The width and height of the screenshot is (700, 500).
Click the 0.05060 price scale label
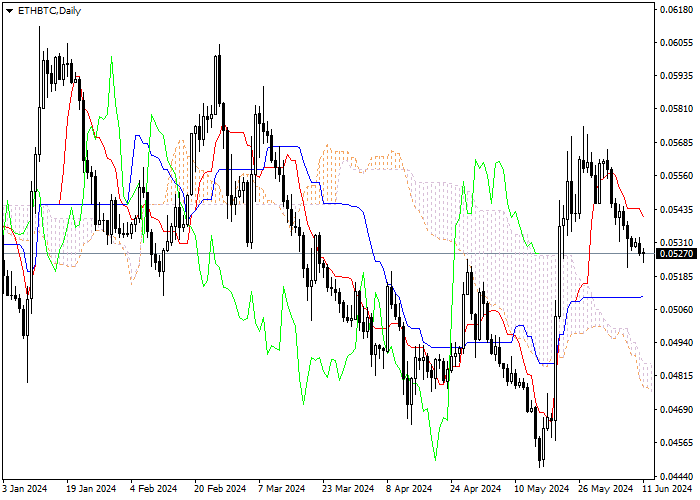(x=676, y=309)
